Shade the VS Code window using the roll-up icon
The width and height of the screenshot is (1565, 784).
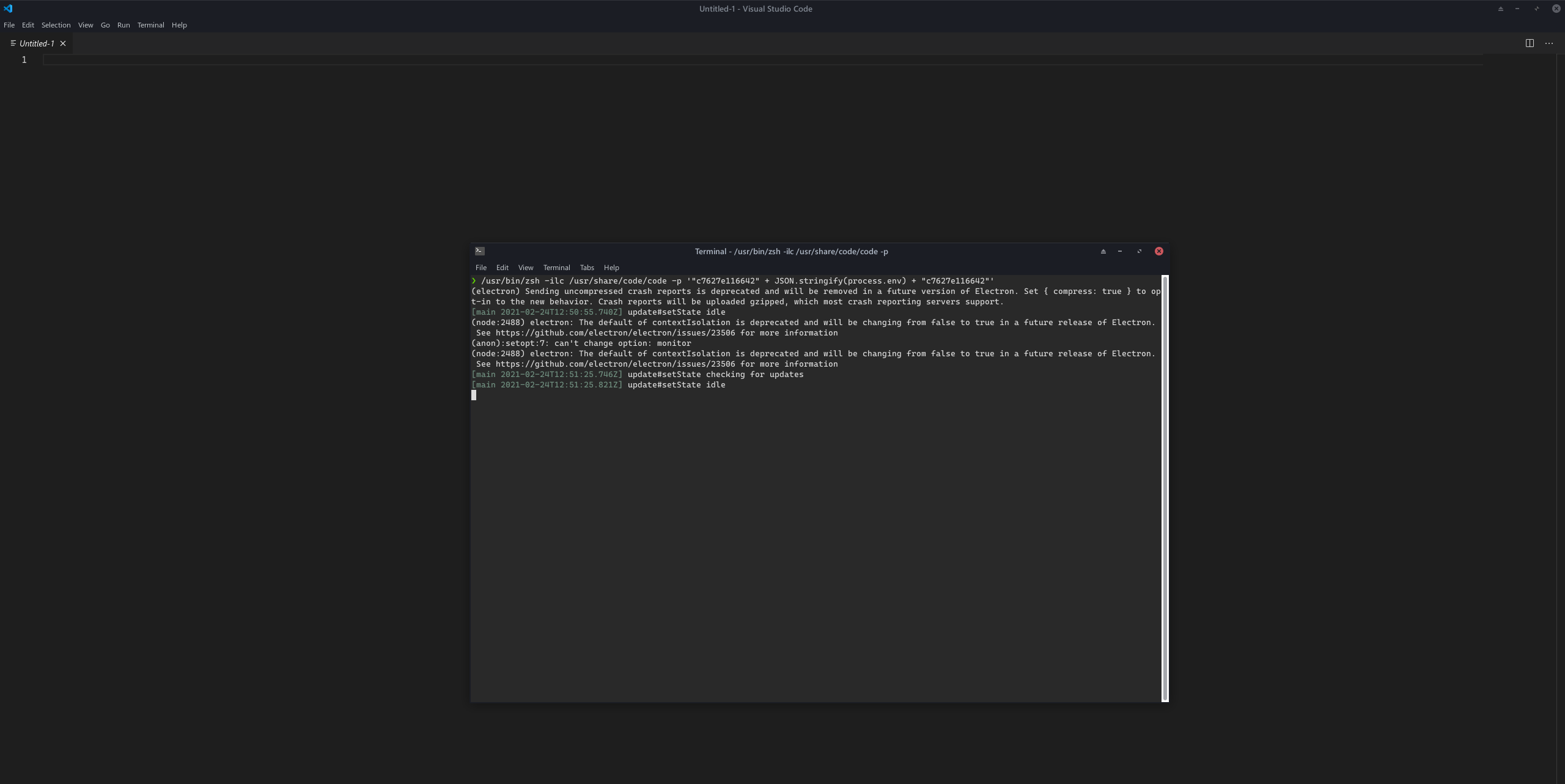pyautogui.click(x=1500, y=8)
